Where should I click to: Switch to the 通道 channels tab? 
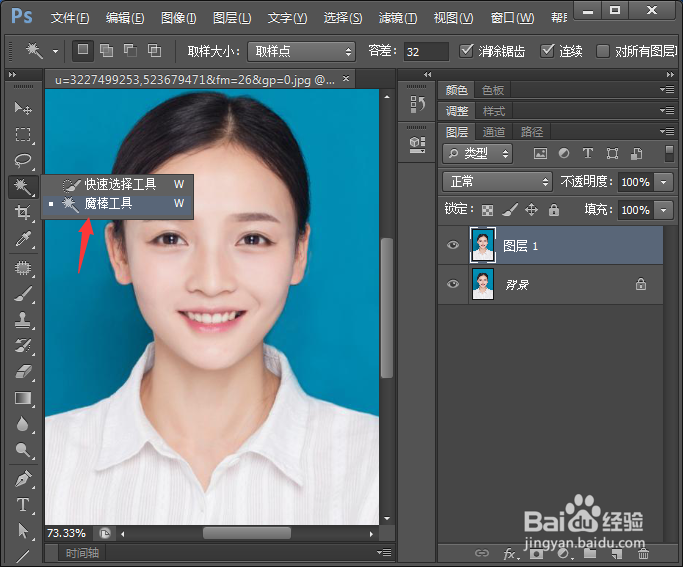coord(494,132)
